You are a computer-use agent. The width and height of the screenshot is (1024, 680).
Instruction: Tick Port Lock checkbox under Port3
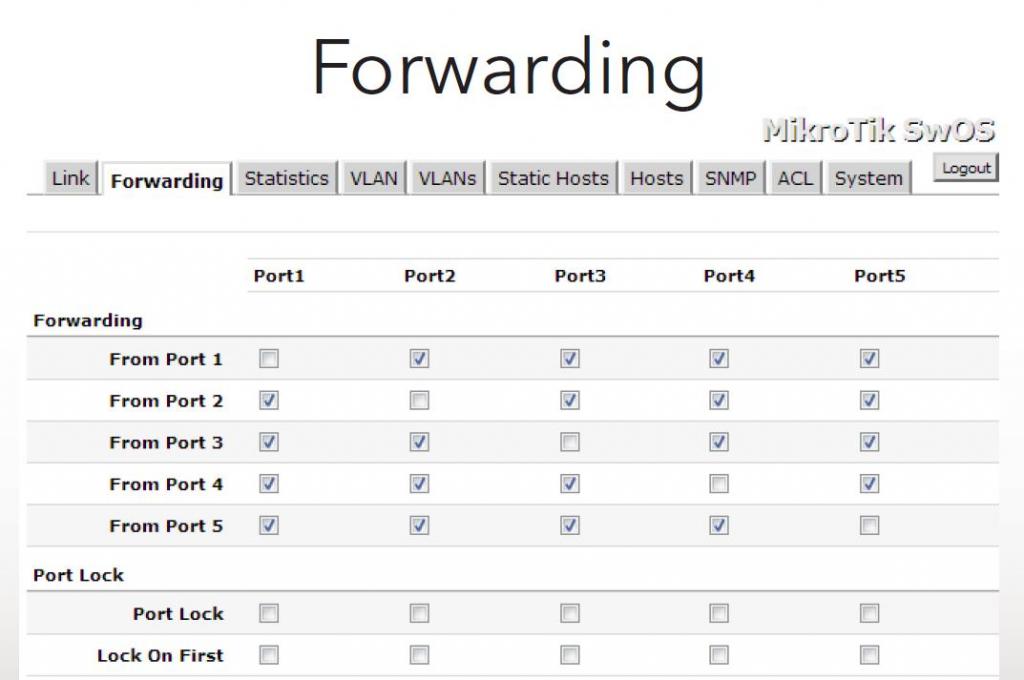(x=570, y=613)
